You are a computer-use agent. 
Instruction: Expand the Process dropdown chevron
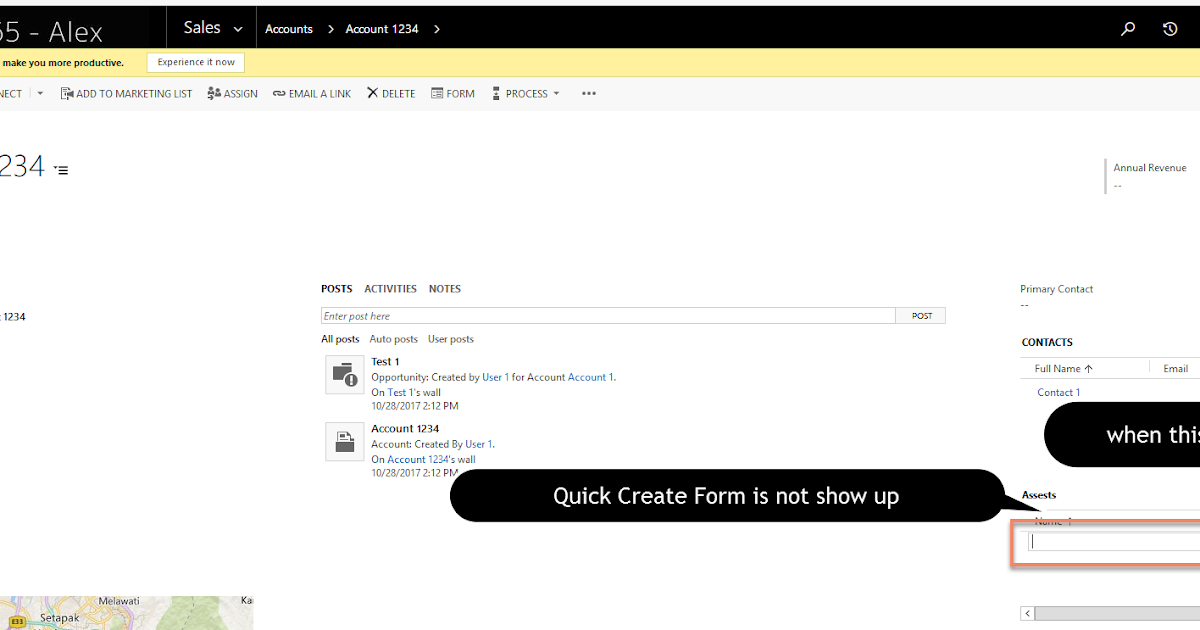tap(556, 93)
